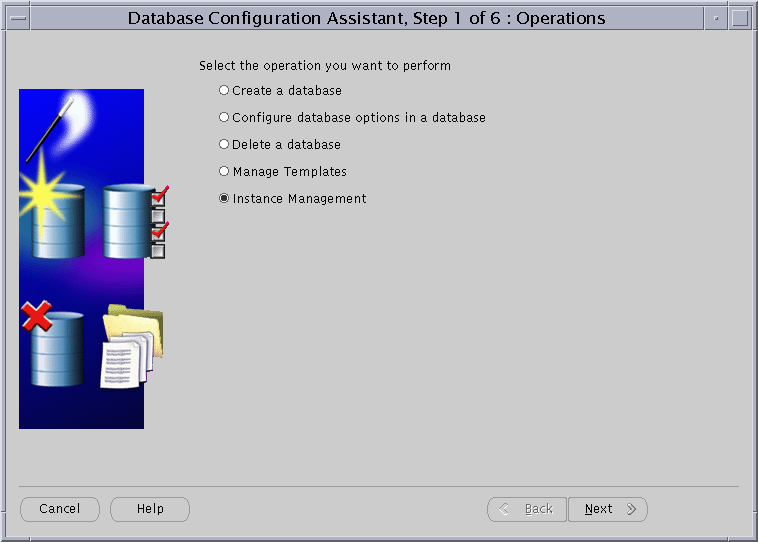758x542 pixels.
Task: Select the Instance Management radio button
Action: click(224, 199)
